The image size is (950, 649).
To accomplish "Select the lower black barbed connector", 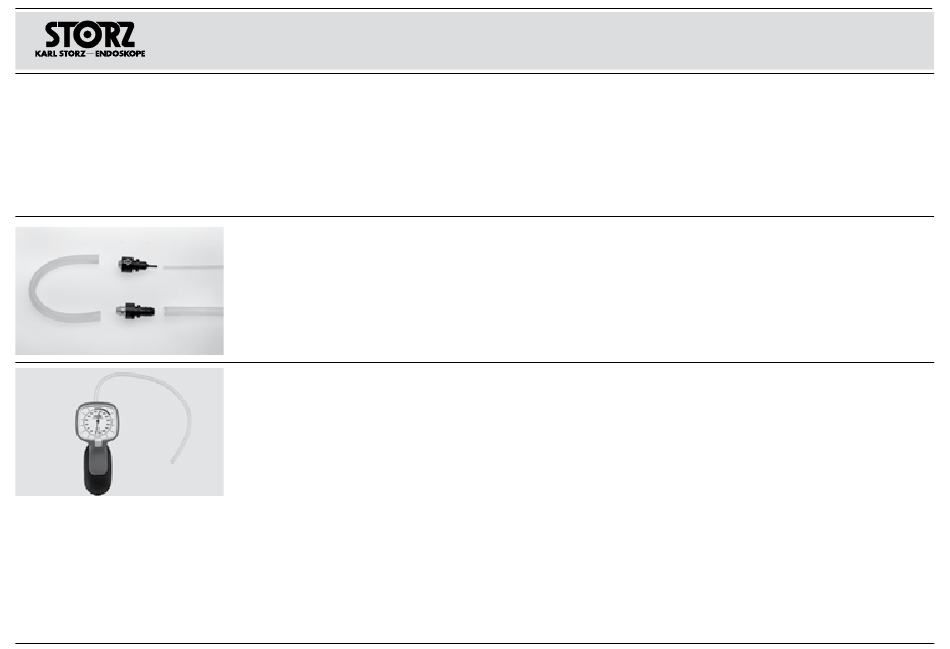I will 135,311.
